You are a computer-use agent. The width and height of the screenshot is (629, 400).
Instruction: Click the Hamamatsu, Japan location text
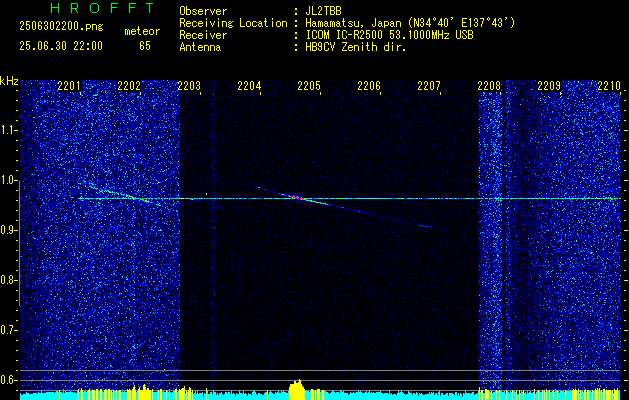pyautogui.click(x=410, y=23)
